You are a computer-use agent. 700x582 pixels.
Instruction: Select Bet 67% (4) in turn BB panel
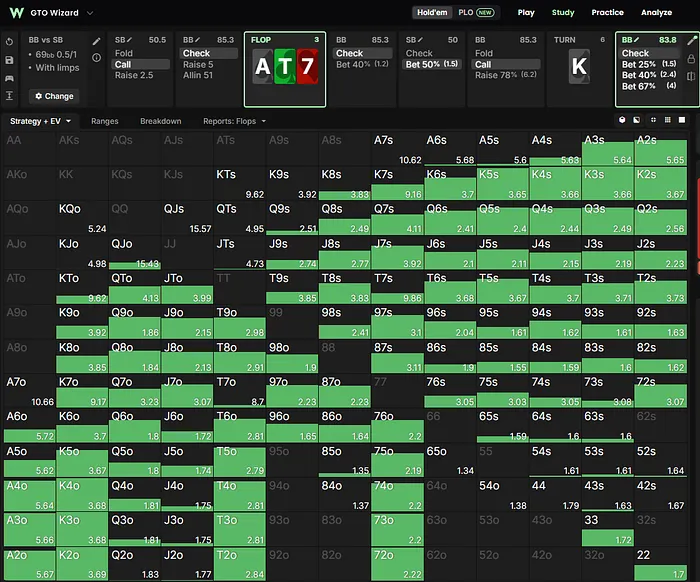(x=649, y=86)
